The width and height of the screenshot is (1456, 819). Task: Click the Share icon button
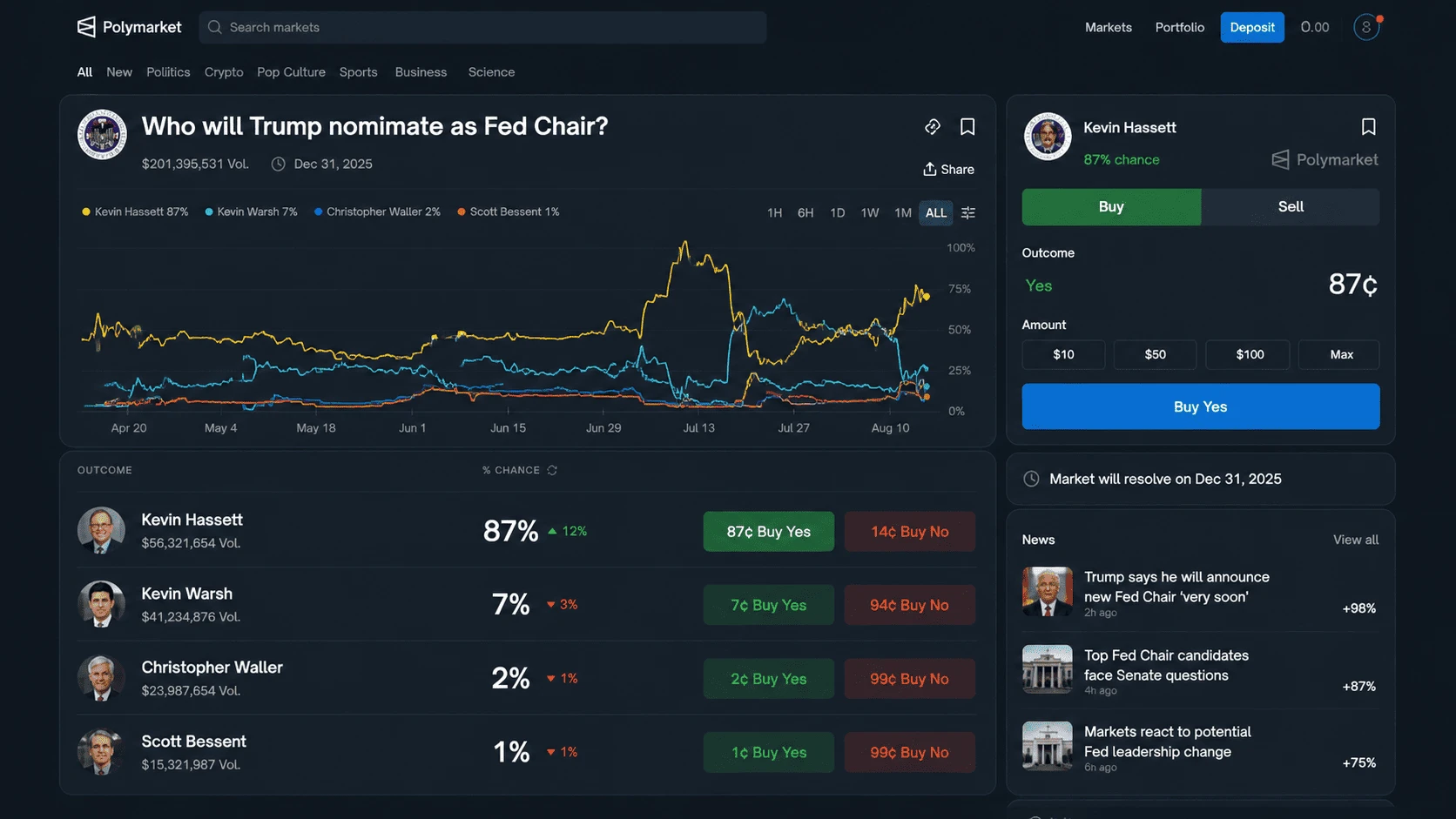coord(948,169)
